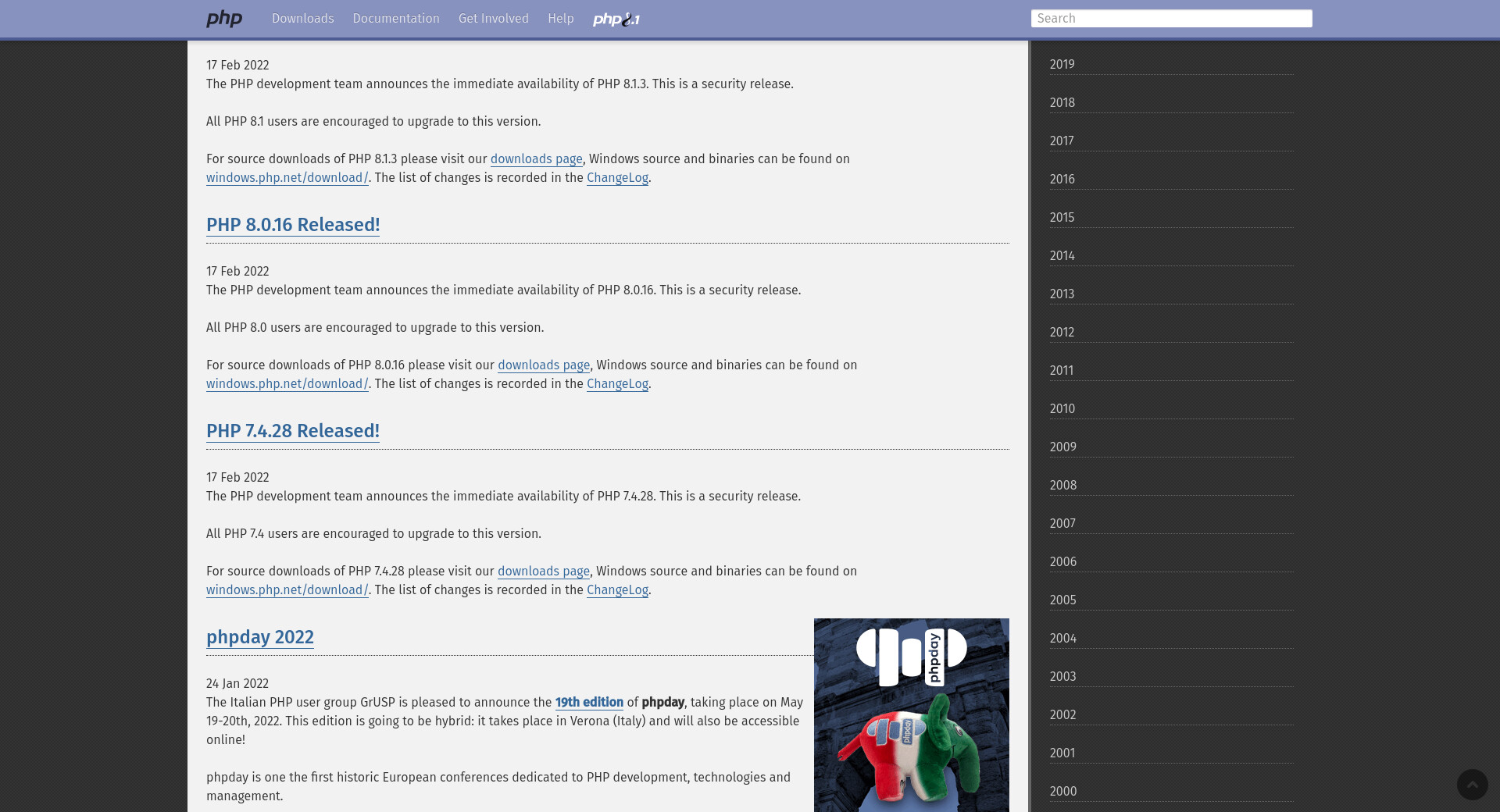The image size is (1500, 812).
Task: Open the Downloads menu
Action: pyautogui.click(x=302, y=19)
